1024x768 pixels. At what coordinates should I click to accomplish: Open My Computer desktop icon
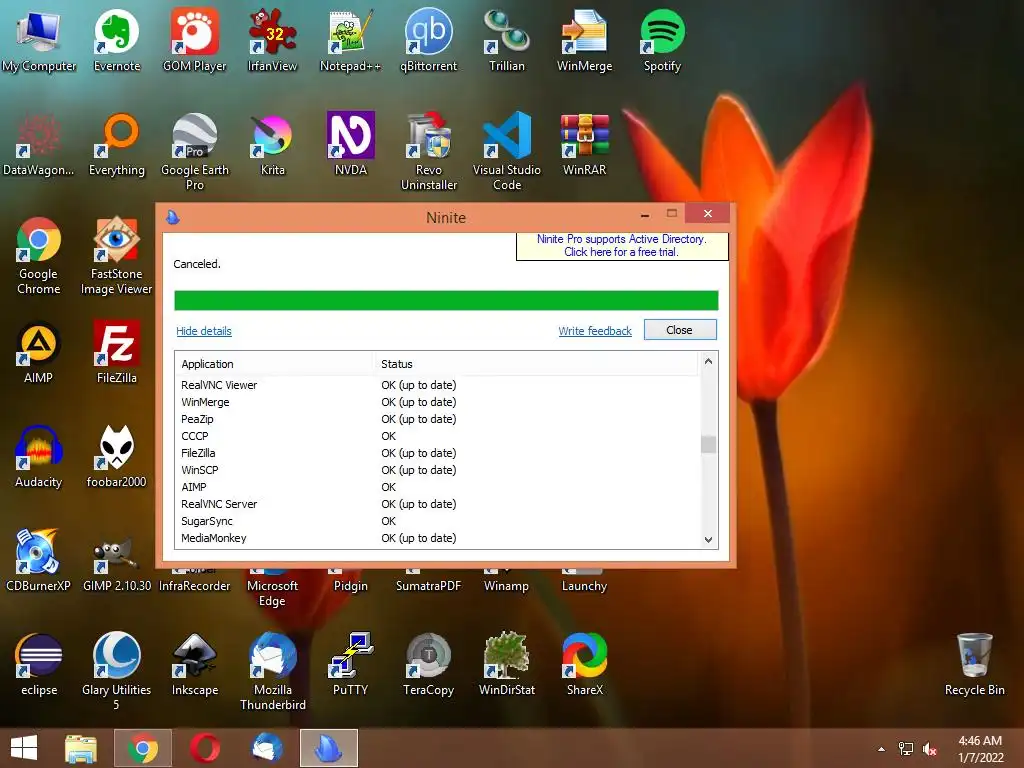39,39
